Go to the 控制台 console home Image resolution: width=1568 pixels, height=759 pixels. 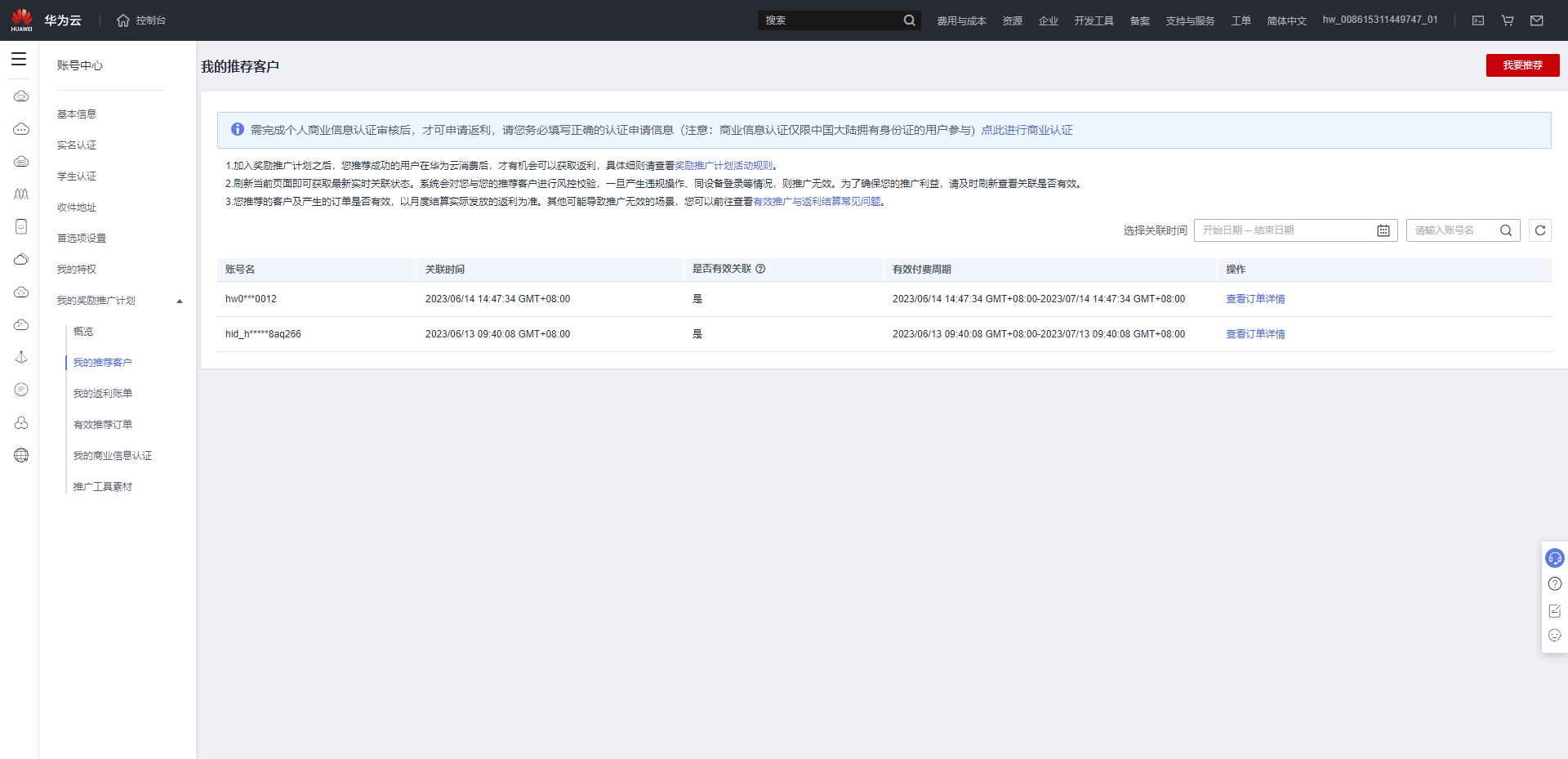click(x=141, y=20)
